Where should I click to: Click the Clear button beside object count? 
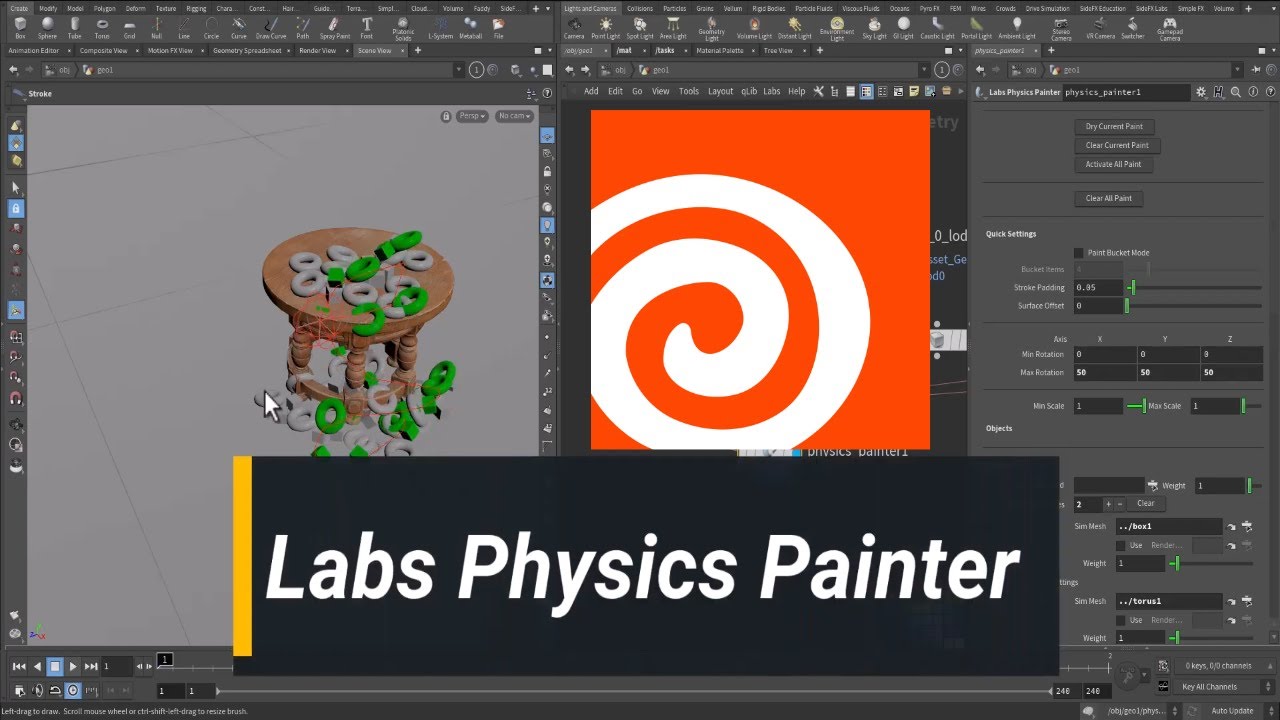click(x=1145, y=504)
